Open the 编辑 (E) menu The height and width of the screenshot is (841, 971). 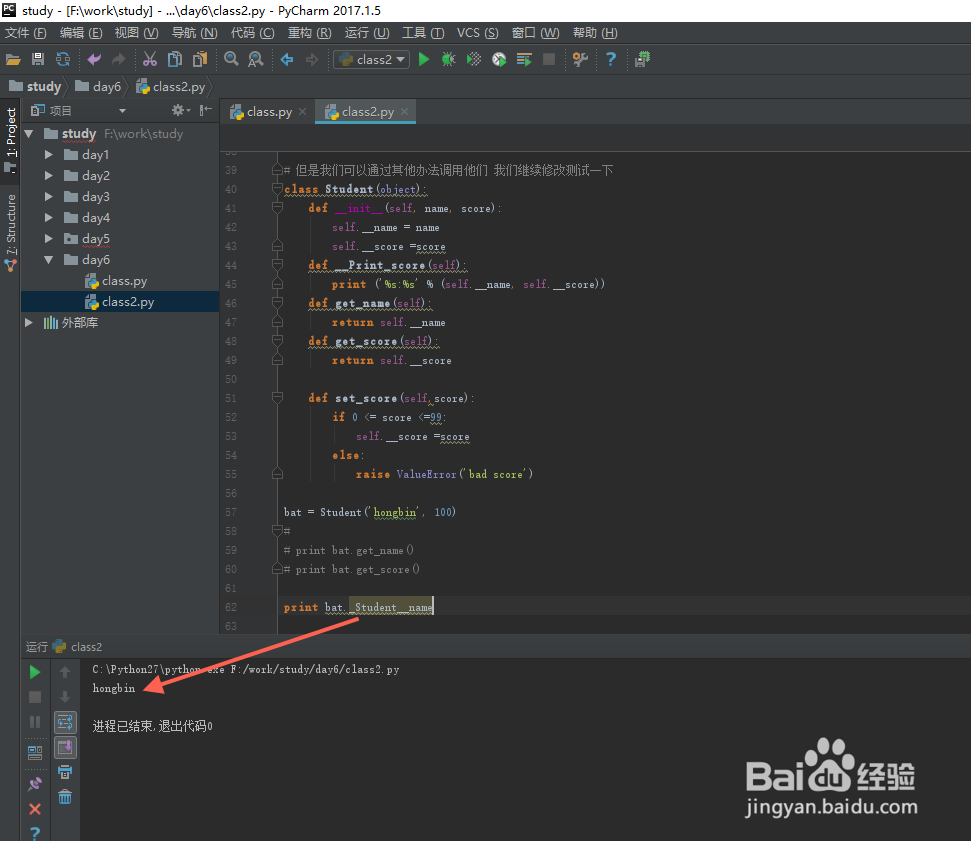[x=81, y=33]
